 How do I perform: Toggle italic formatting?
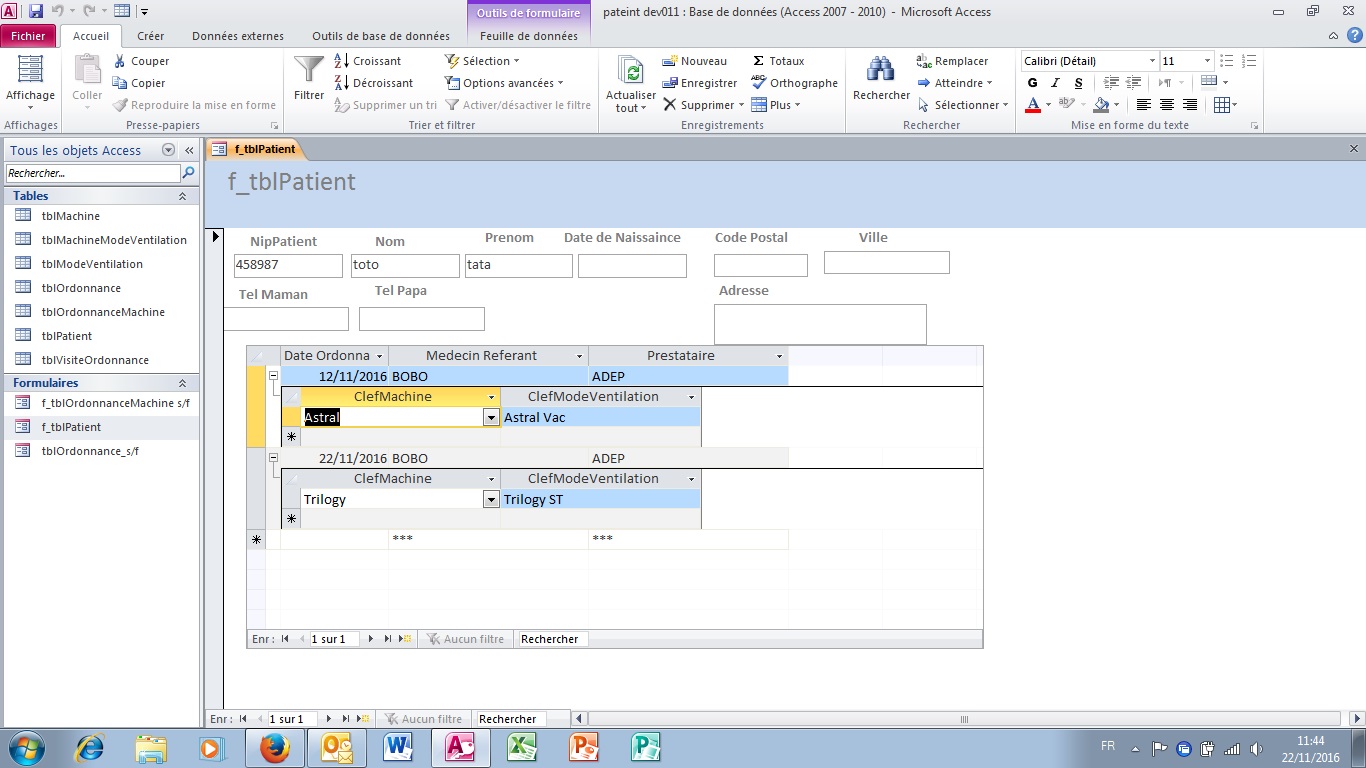[1055, 83]
